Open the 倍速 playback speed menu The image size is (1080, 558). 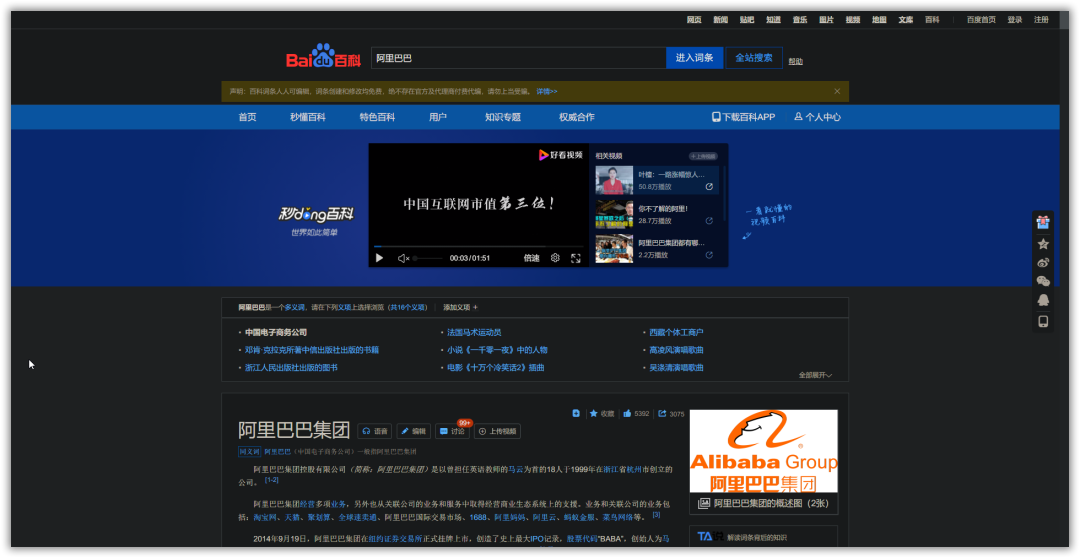[531, 258]
